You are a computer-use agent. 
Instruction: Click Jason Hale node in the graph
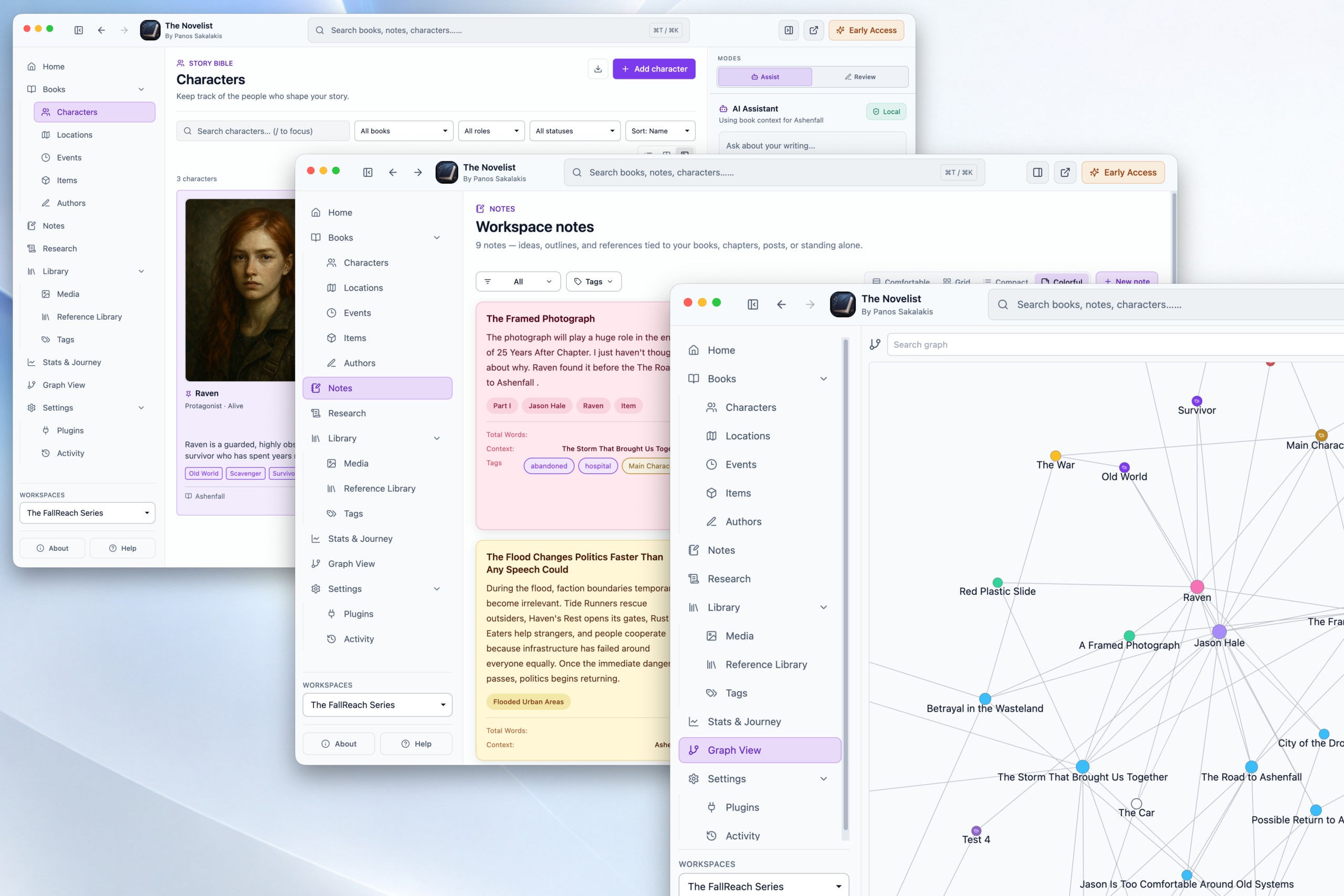point(1219,631)
